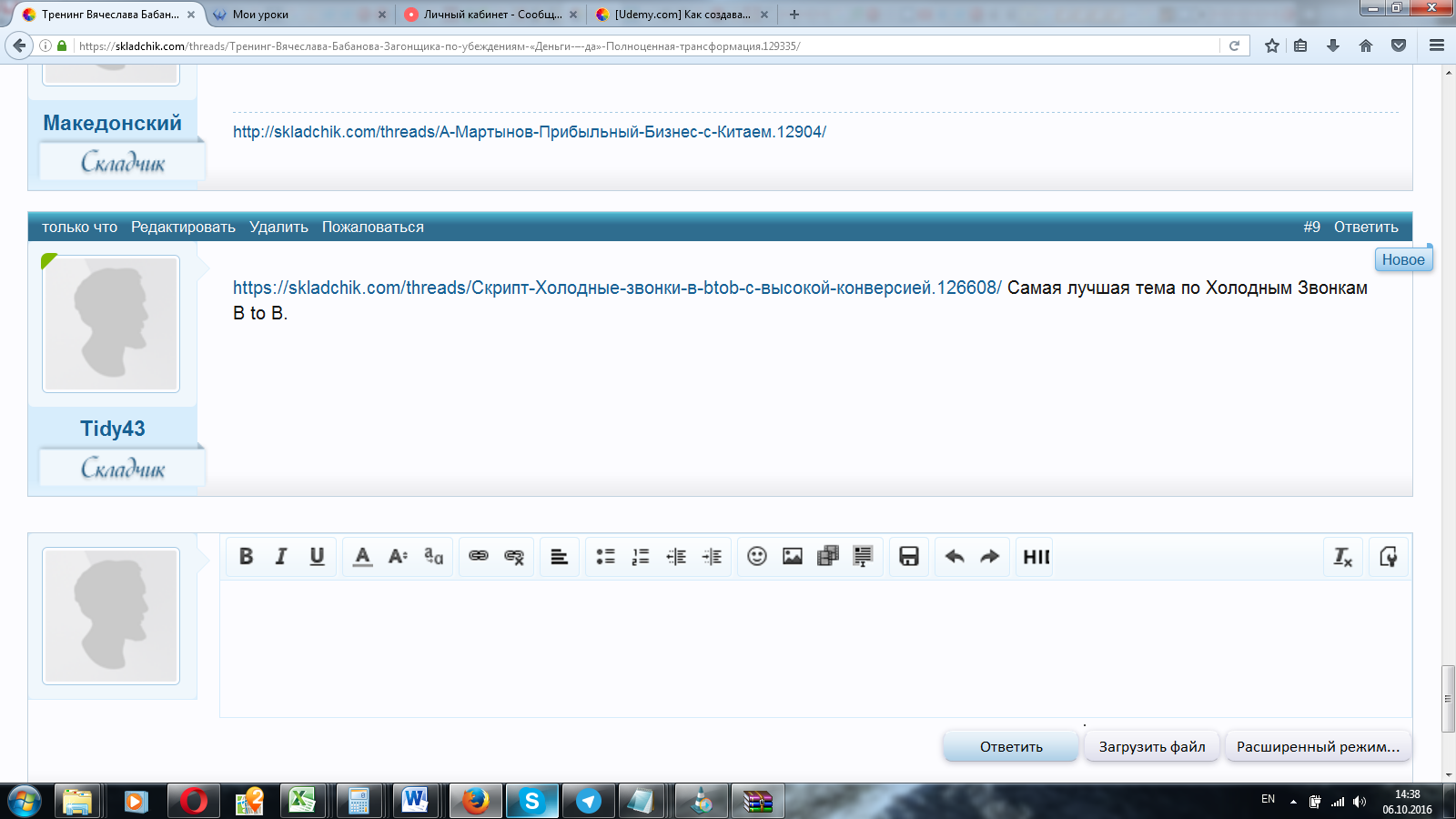The image size is (1456, 819).
Task: Insert a bulleted list
Action: tap(605, 556)
